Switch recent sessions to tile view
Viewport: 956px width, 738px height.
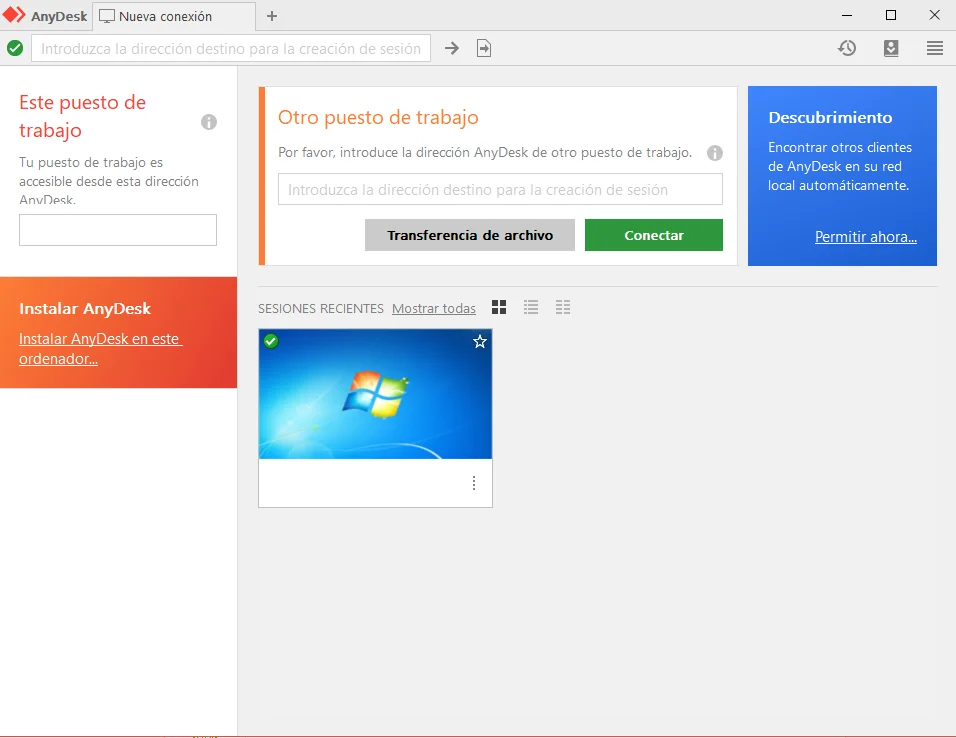(499, 307)
